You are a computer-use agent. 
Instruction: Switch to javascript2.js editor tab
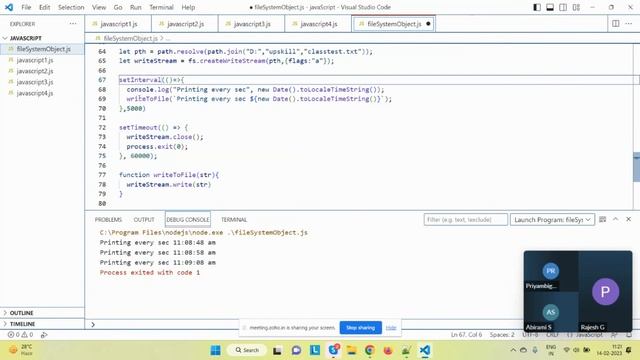[x=185, y=24]
